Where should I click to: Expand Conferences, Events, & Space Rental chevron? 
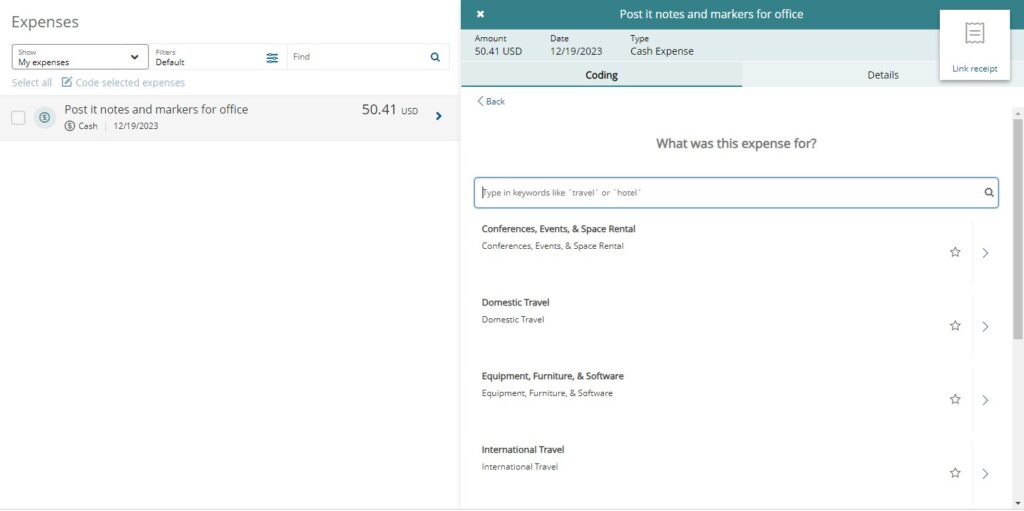[985, 253]
